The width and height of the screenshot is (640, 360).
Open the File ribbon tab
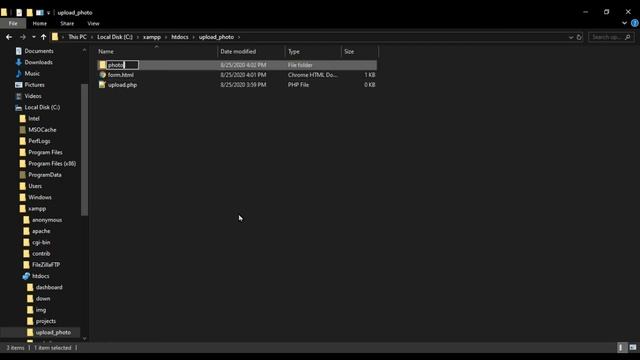tap(13, 24)
